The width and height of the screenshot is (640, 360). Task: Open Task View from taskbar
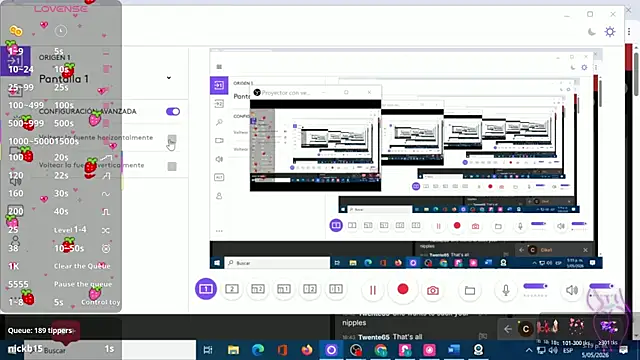coord(208,350)
